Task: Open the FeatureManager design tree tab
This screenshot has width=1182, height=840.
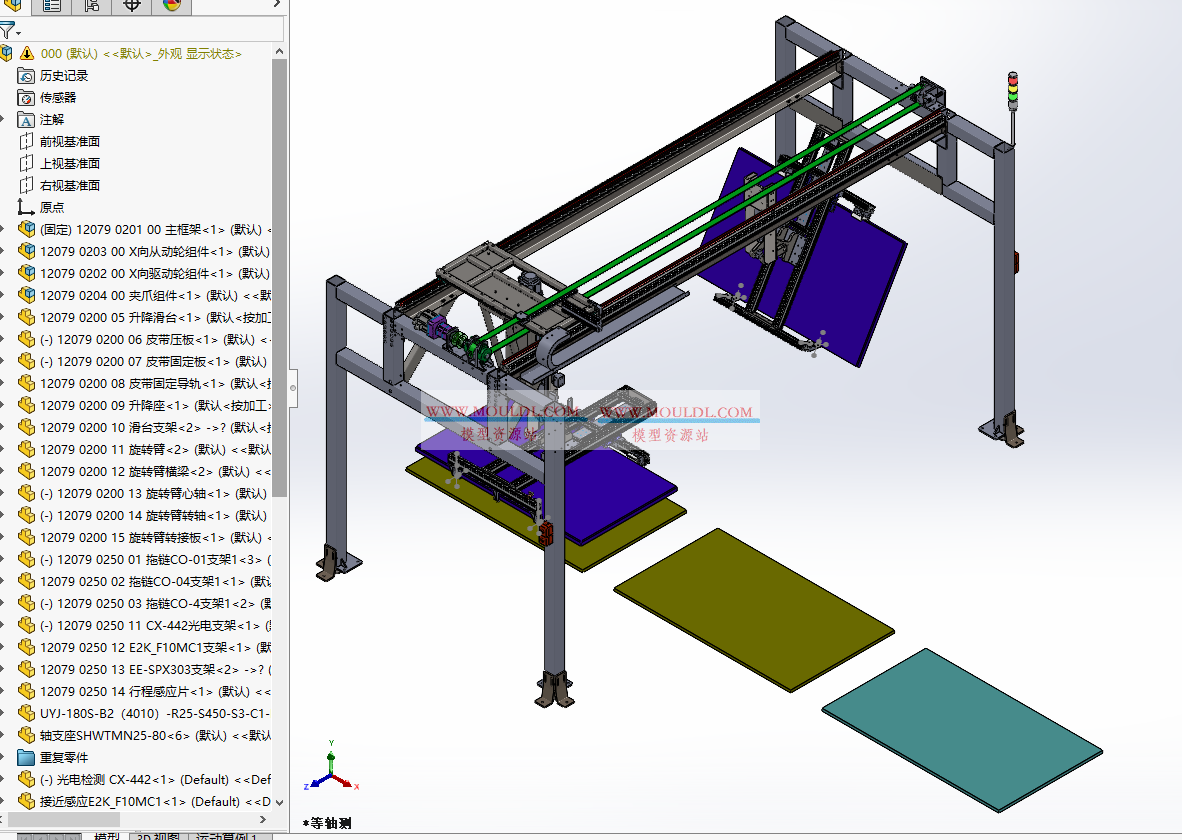Action: point(11,8)
